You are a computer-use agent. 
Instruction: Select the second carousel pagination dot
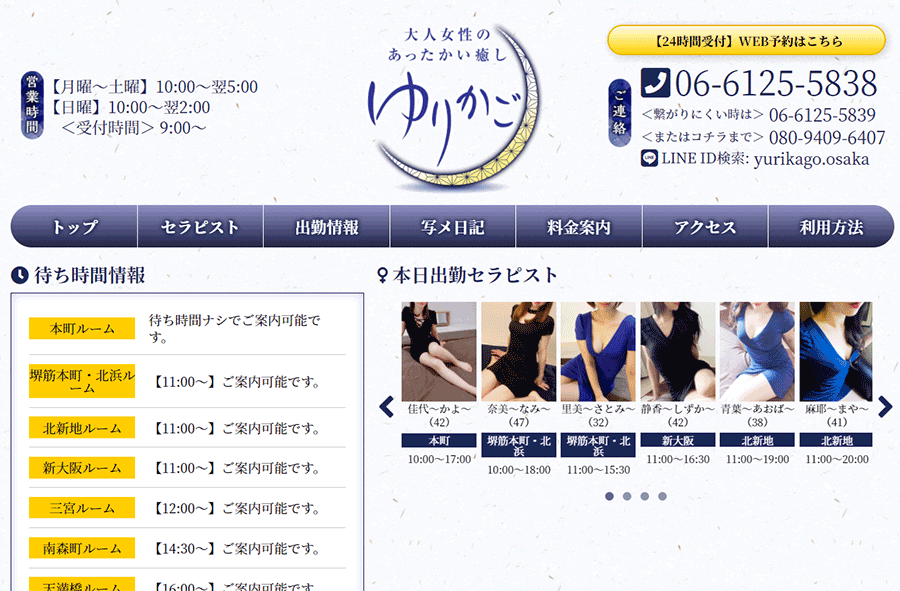pyautogui.click(x=627, y=496)
